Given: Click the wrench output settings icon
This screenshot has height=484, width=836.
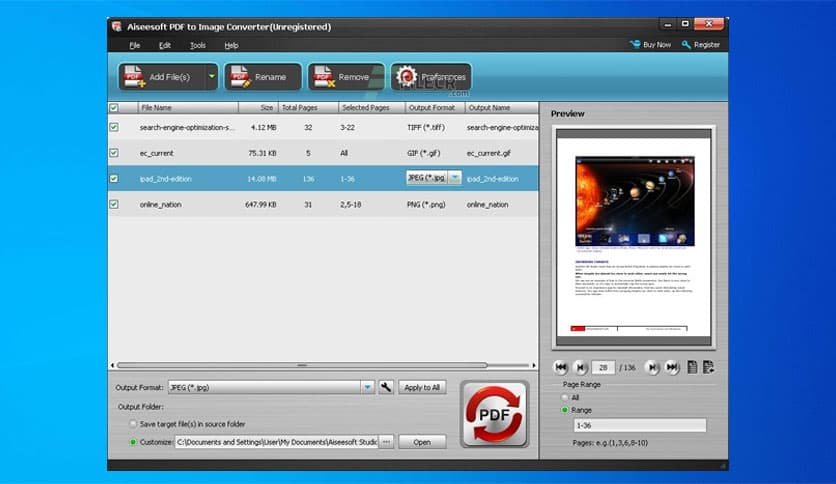Looking at the screenshot, I should pyautogui.click(x=386, y=388).
